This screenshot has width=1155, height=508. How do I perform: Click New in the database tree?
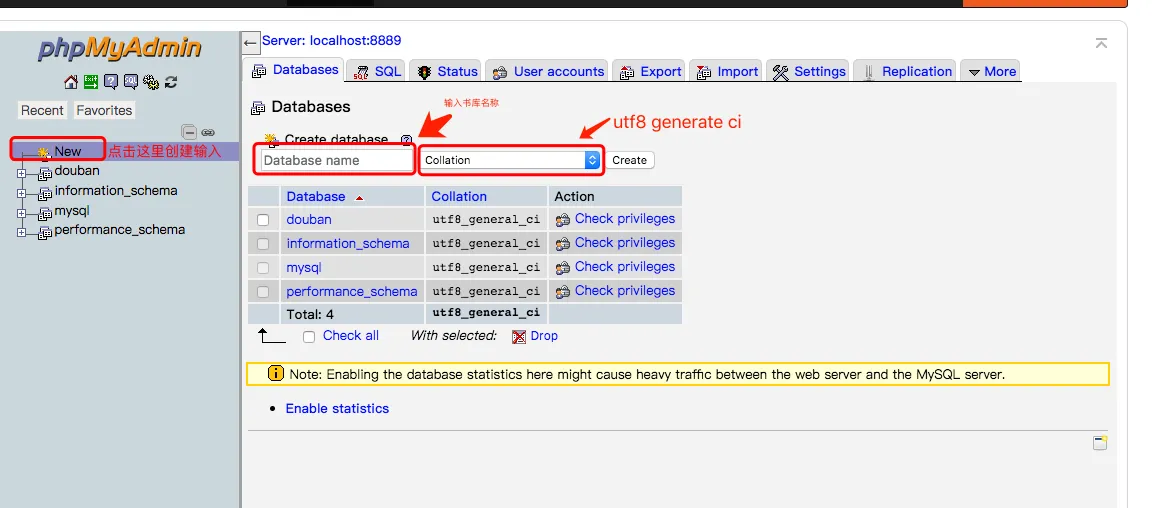click(x=67, y=152)
